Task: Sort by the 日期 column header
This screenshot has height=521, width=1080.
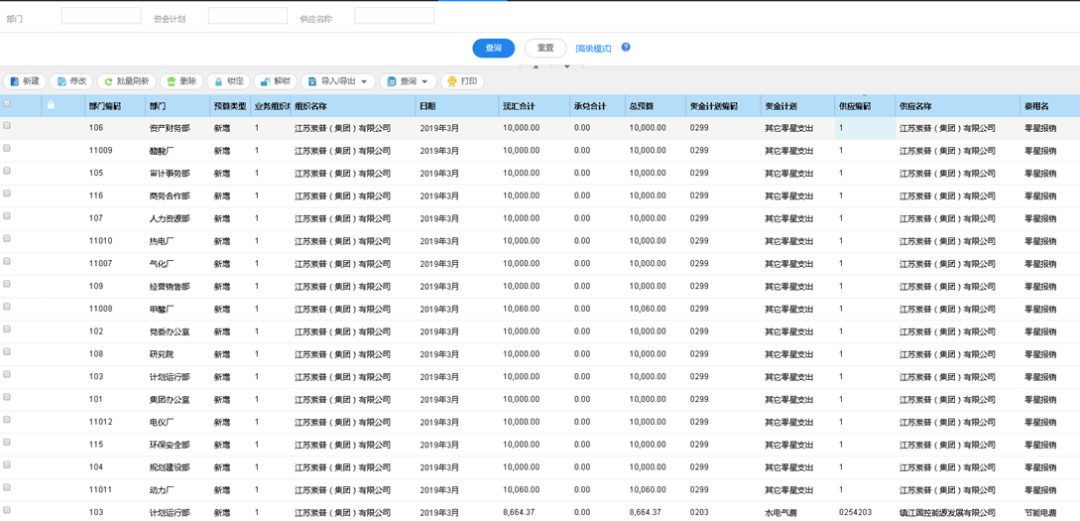Action: pyautogui.click(x=428, y=105)
